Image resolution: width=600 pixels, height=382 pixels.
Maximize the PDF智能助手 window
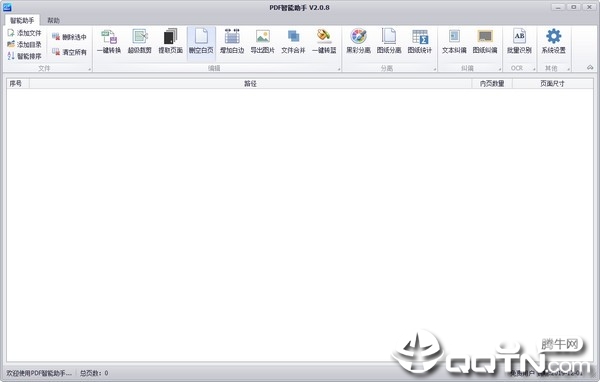coord(574,7)
